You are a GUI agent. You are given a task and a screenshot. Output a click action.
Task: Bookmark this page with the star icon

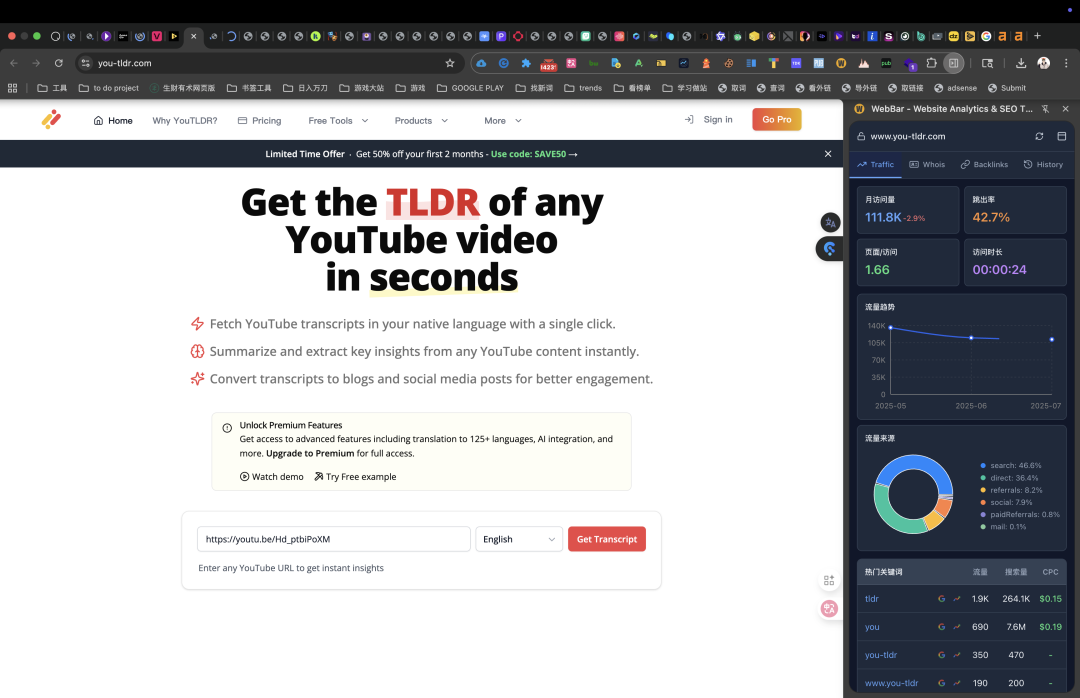coord(450,63)
